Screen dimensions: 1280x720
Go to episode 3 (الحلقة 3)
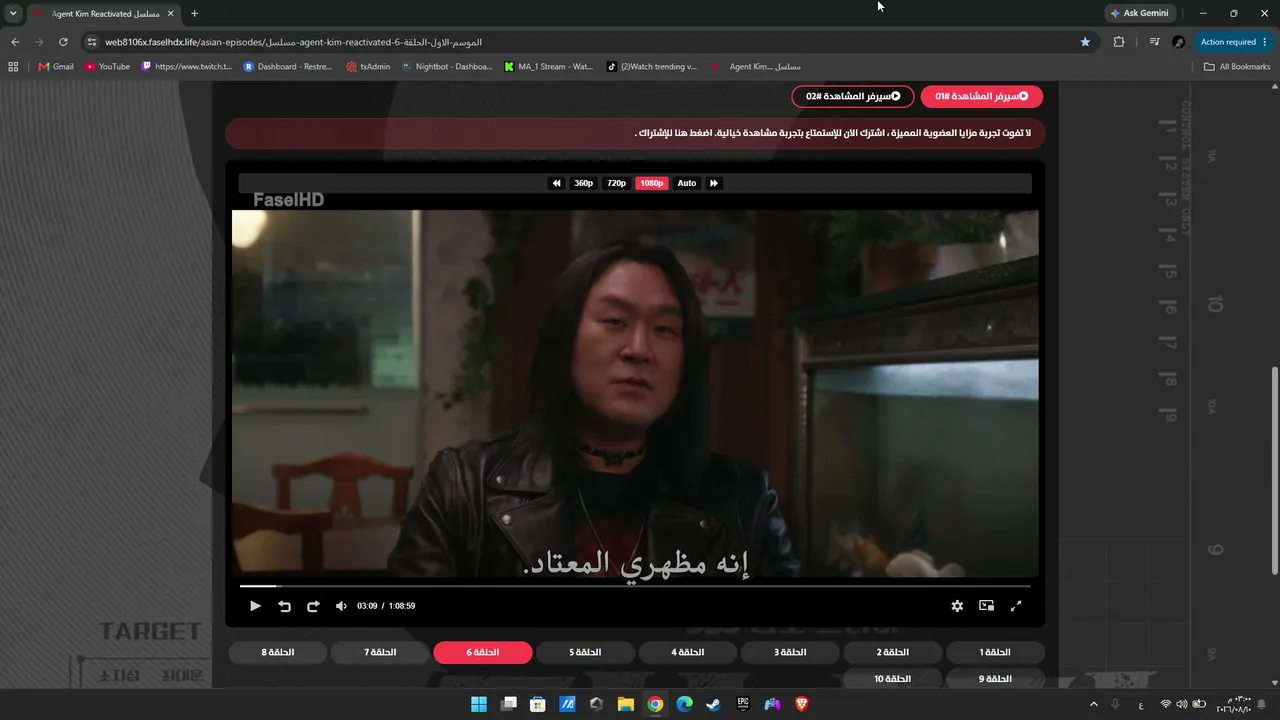790,652
